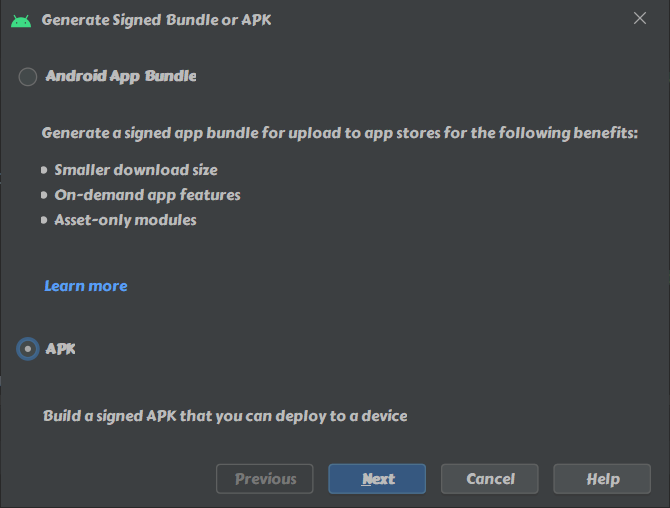Click 'Build a signed APK' description text

[x=225, y=416]
